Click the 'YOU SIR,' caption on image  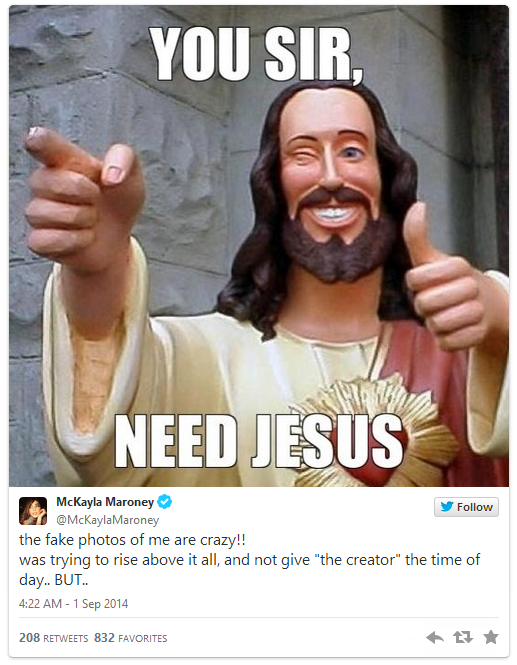(257, 54)
